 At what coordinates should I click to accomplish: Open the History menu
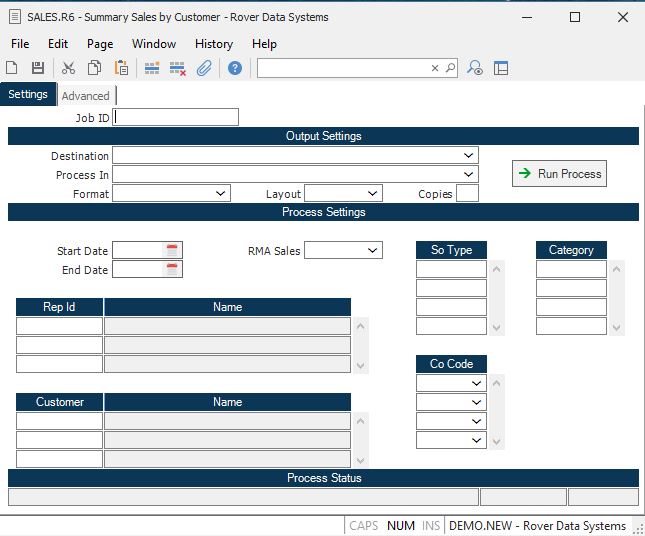tap(213, 44)
